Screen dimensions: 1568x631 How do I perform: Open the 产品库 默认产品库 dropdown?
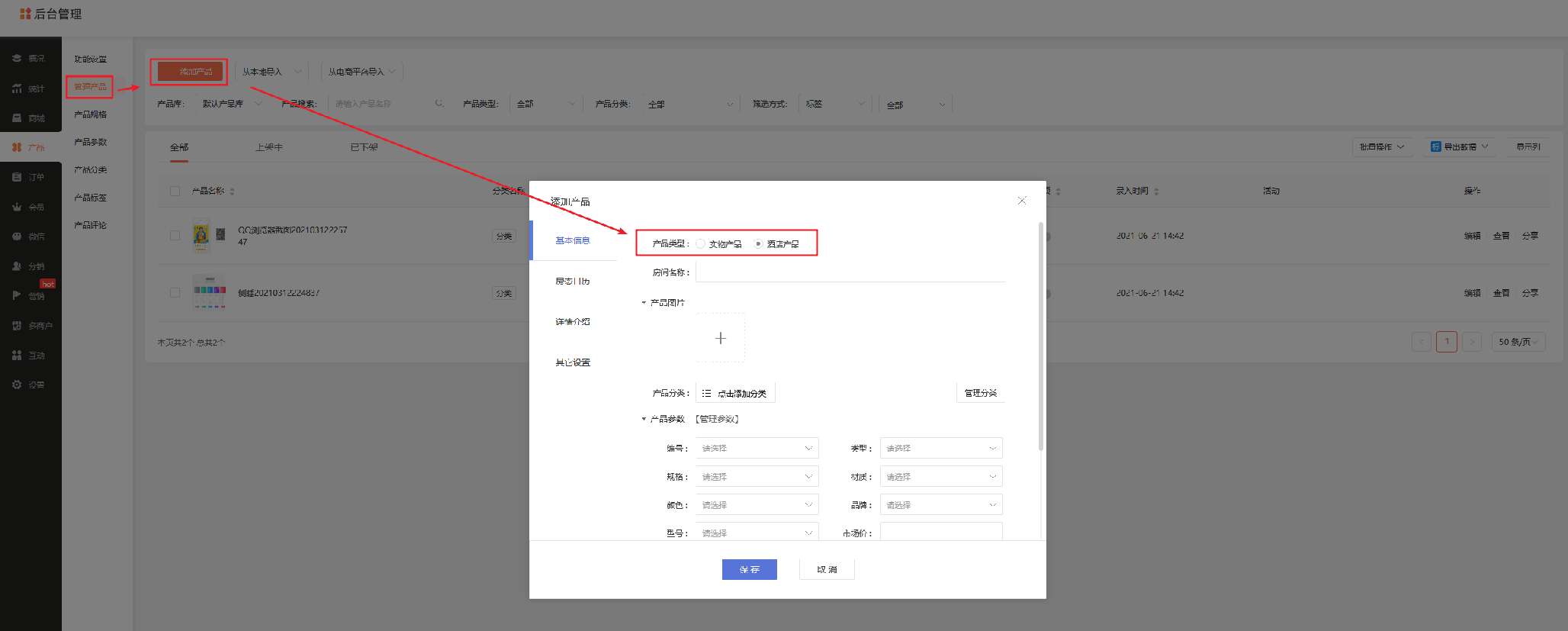(232, 104)
